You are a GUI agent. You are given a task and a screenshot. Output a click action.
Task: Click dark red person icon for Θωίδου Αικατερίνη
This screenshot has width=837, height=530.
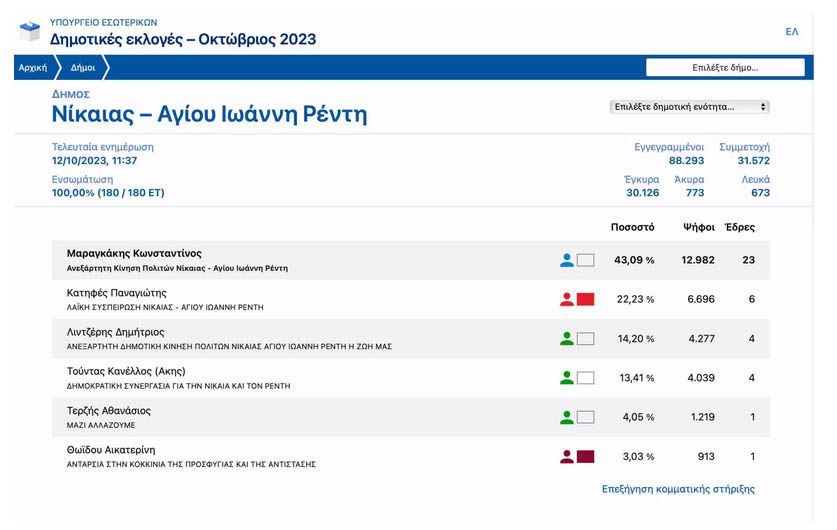pyautogui.click(x=567, y=457)
